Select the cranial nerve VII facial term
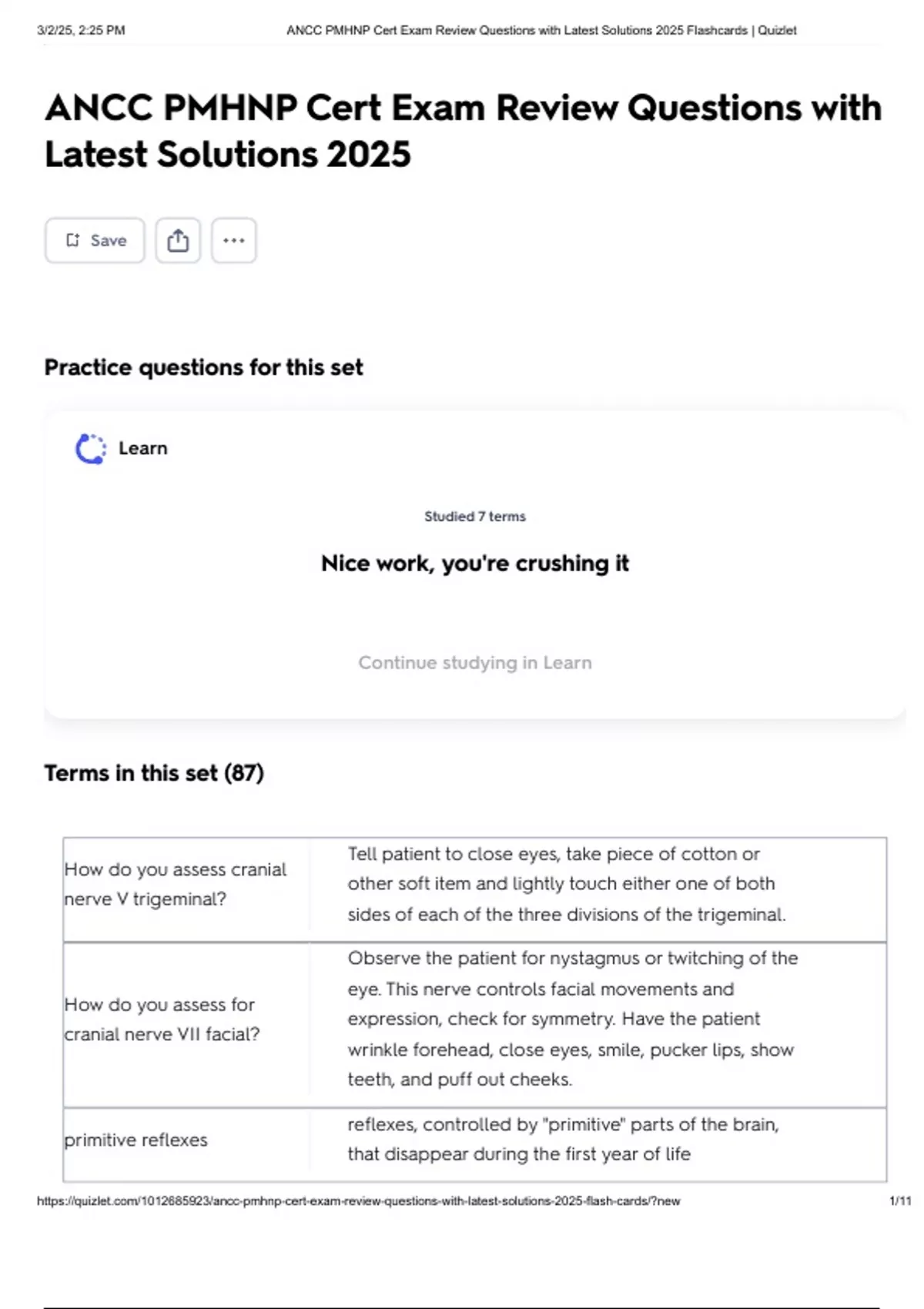924x1309 pixels. 162,1019
